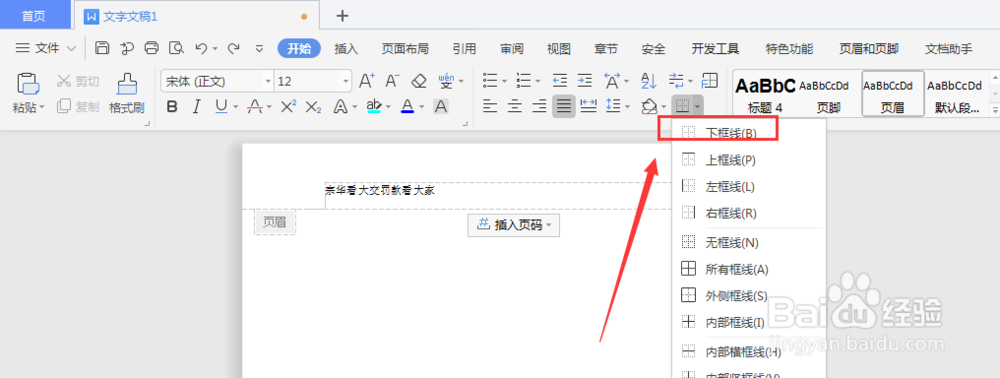This screenshot has width=1000, height=378.
Task: Click the Cut (剪切) button
Action: coord(78,81)
